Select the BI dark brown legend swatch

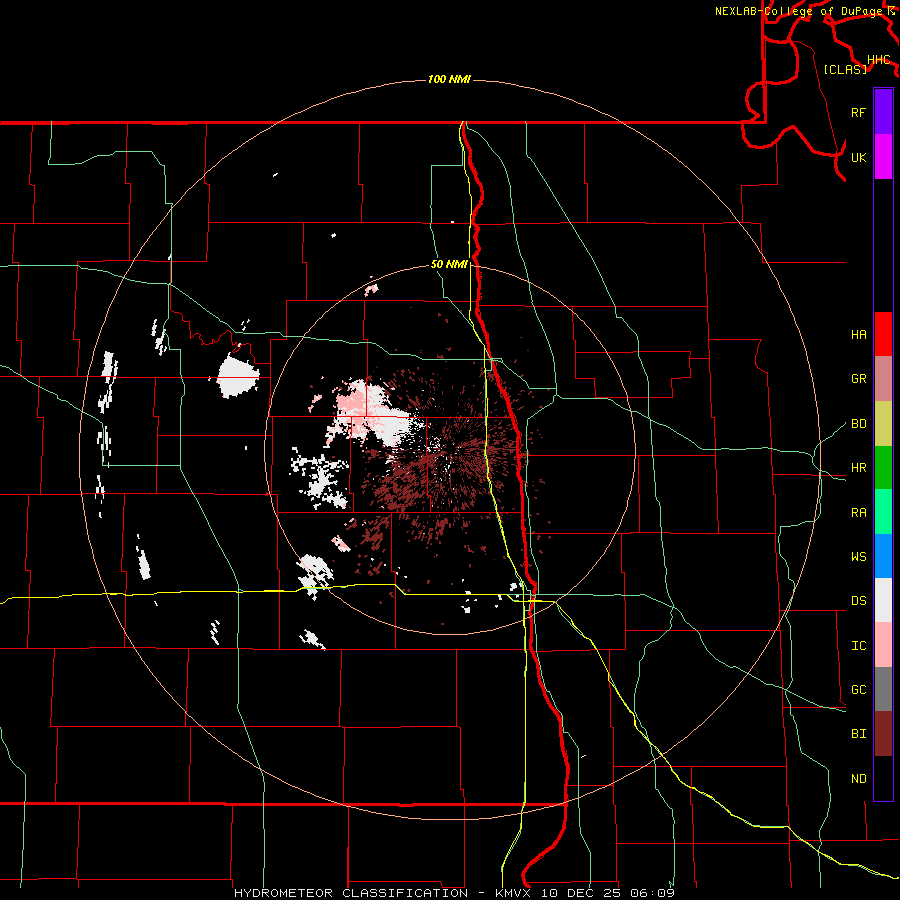[x=883, y=734]
